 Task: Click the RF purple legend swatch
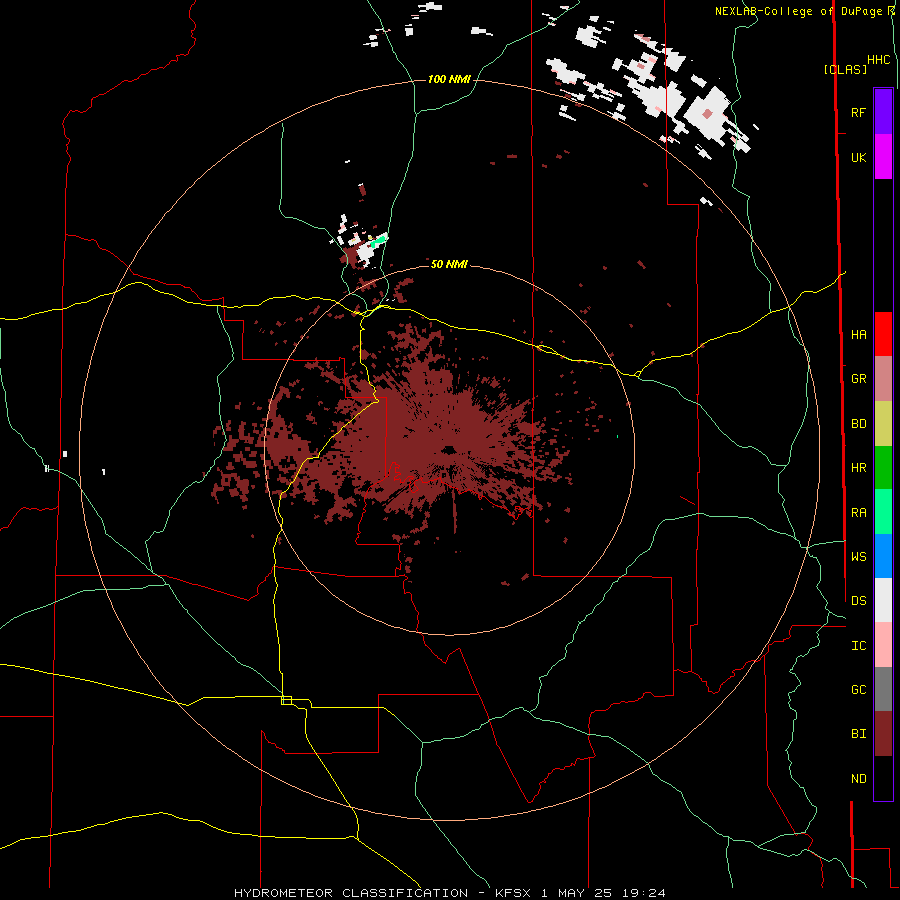883,112
